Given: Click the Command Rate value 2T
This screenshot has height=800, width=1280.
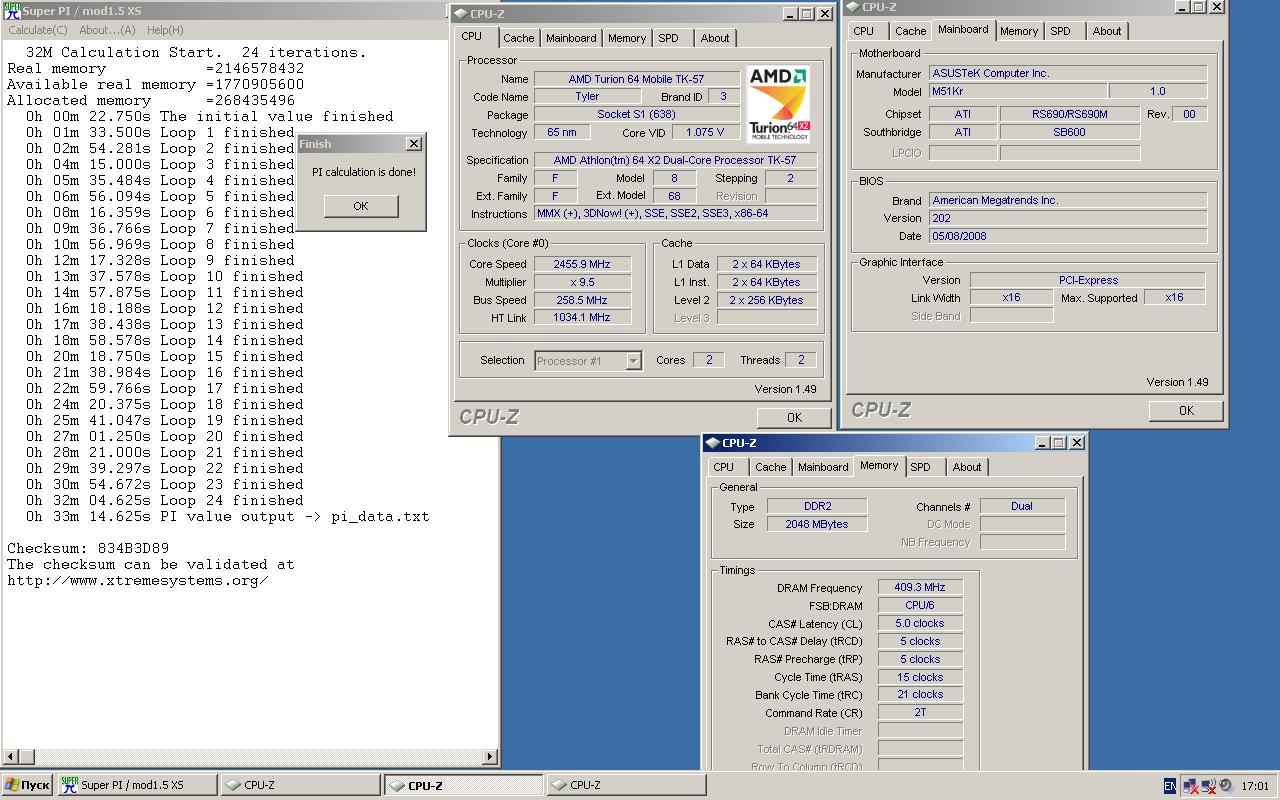Looking at the screenshot, I should coord(921,713).
